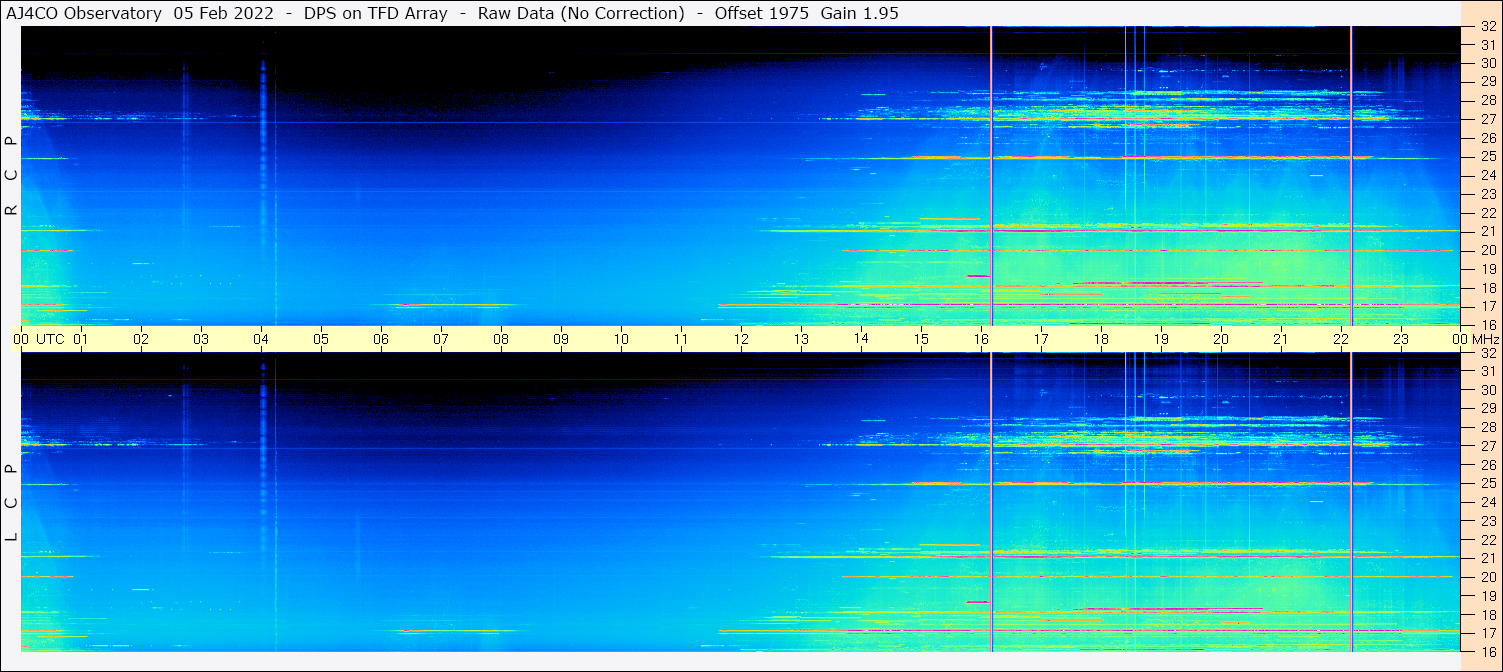Click the 21 hour label on the time axis

coord(1281,339)
